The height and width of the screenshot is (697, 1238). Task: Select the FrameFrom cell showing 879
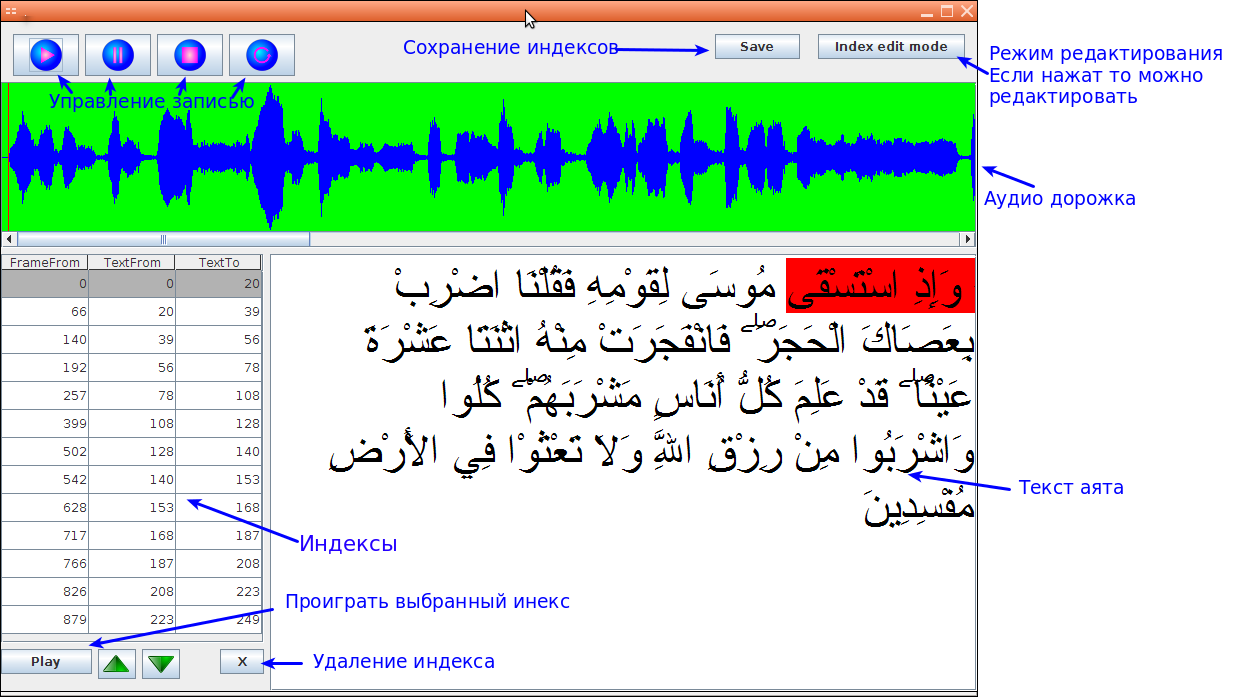[x=45, y=620]
